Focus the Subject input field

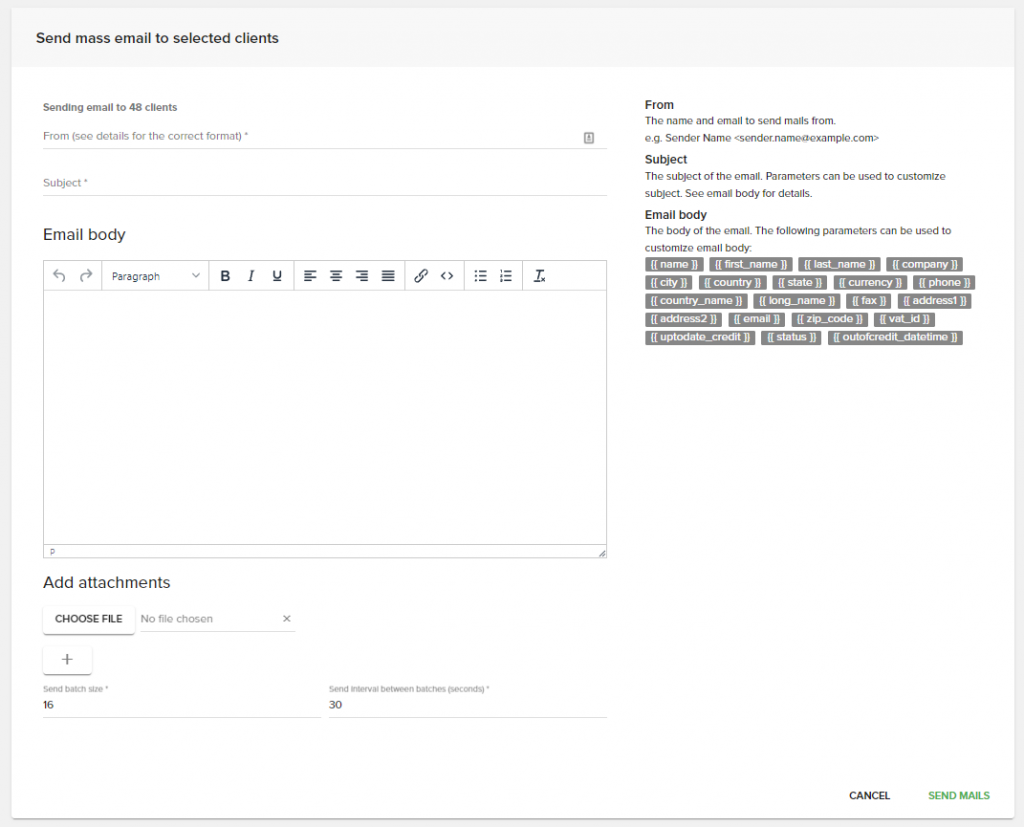[x=325, y=183]
